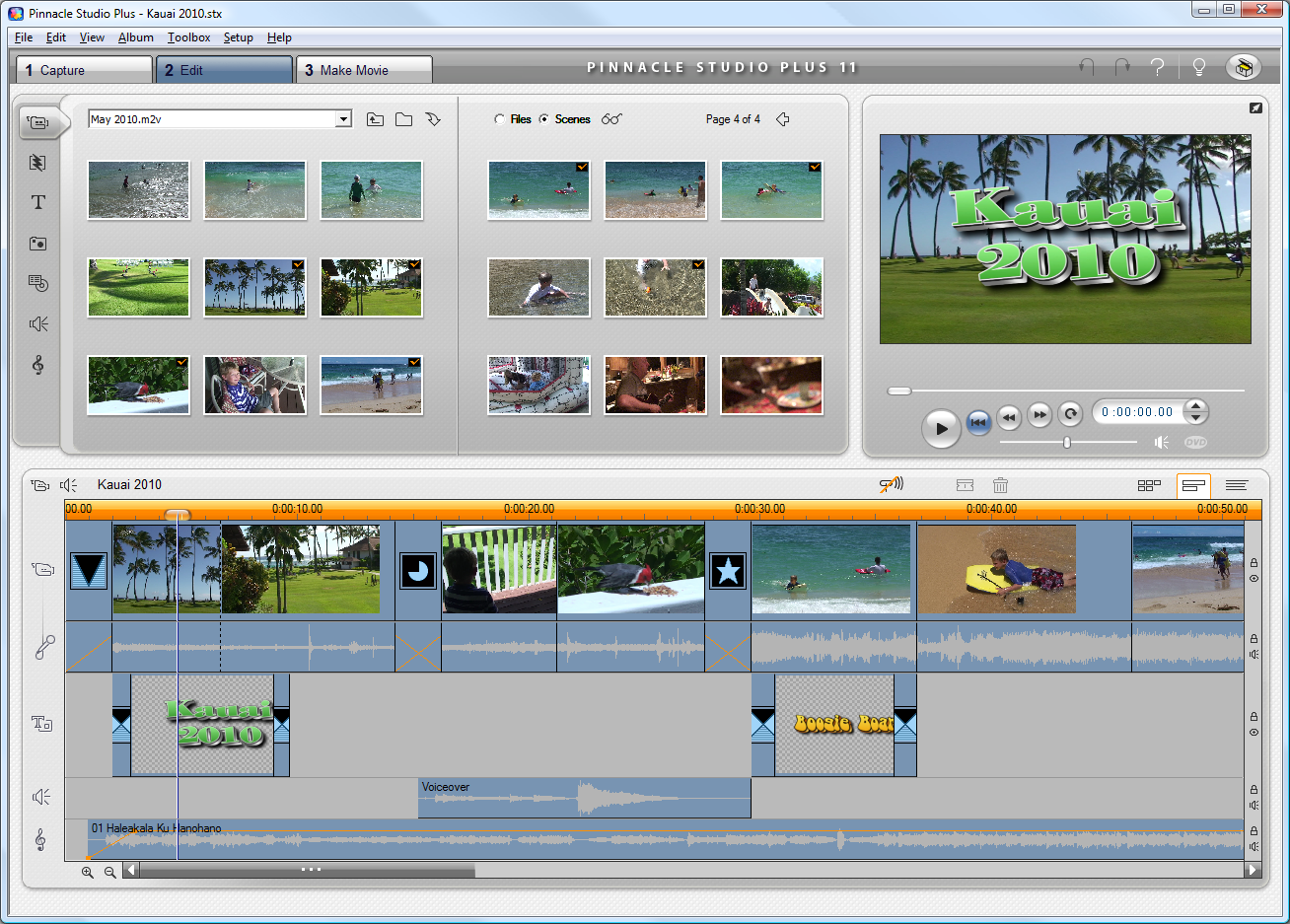The width and height of the screenshot is (1290, 924).
Task: Open the Setup menu
Action: 238,37
